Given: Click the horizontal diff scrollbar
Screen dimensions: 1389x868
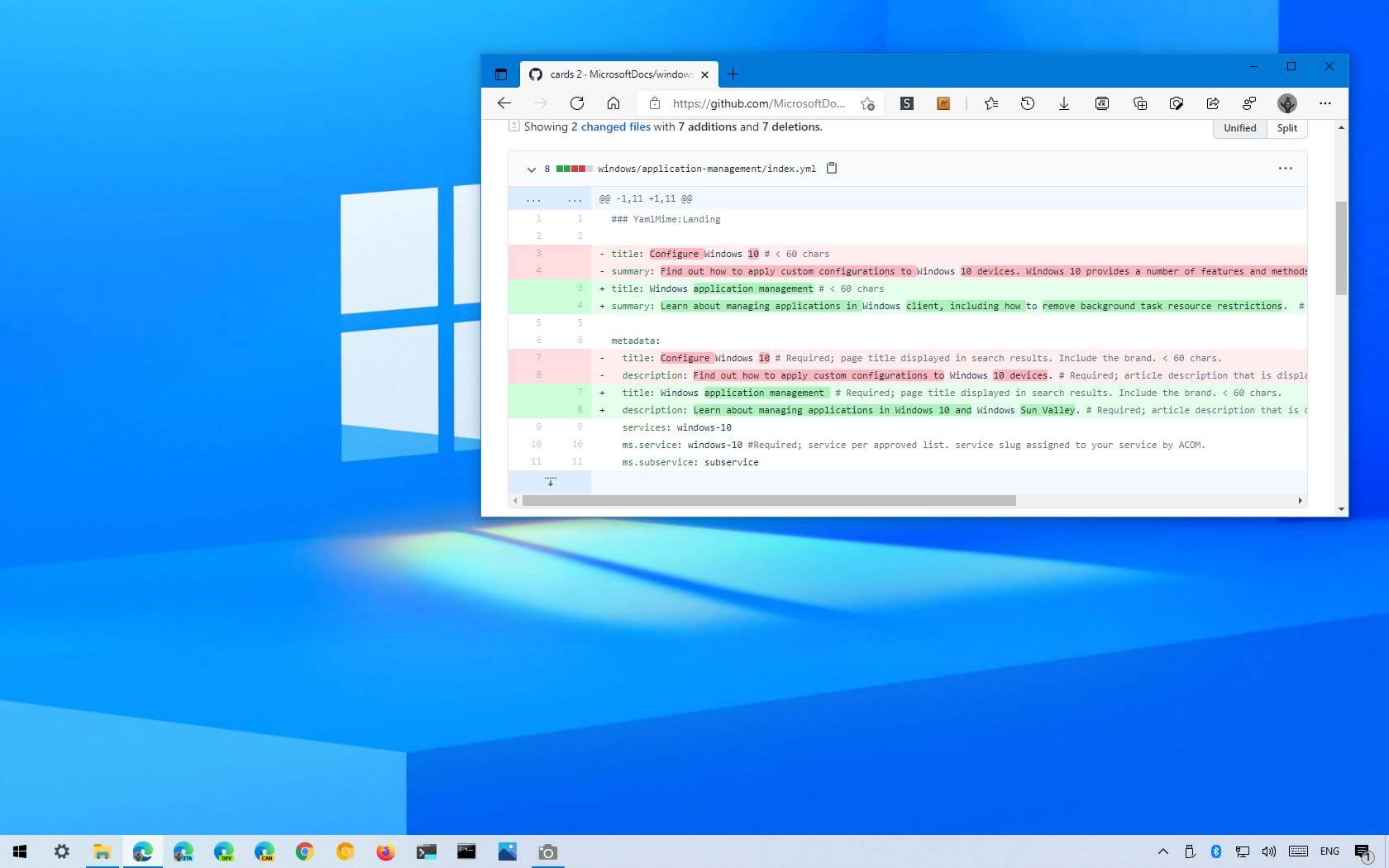Looking at the screenshot, I should coord(769,501).
